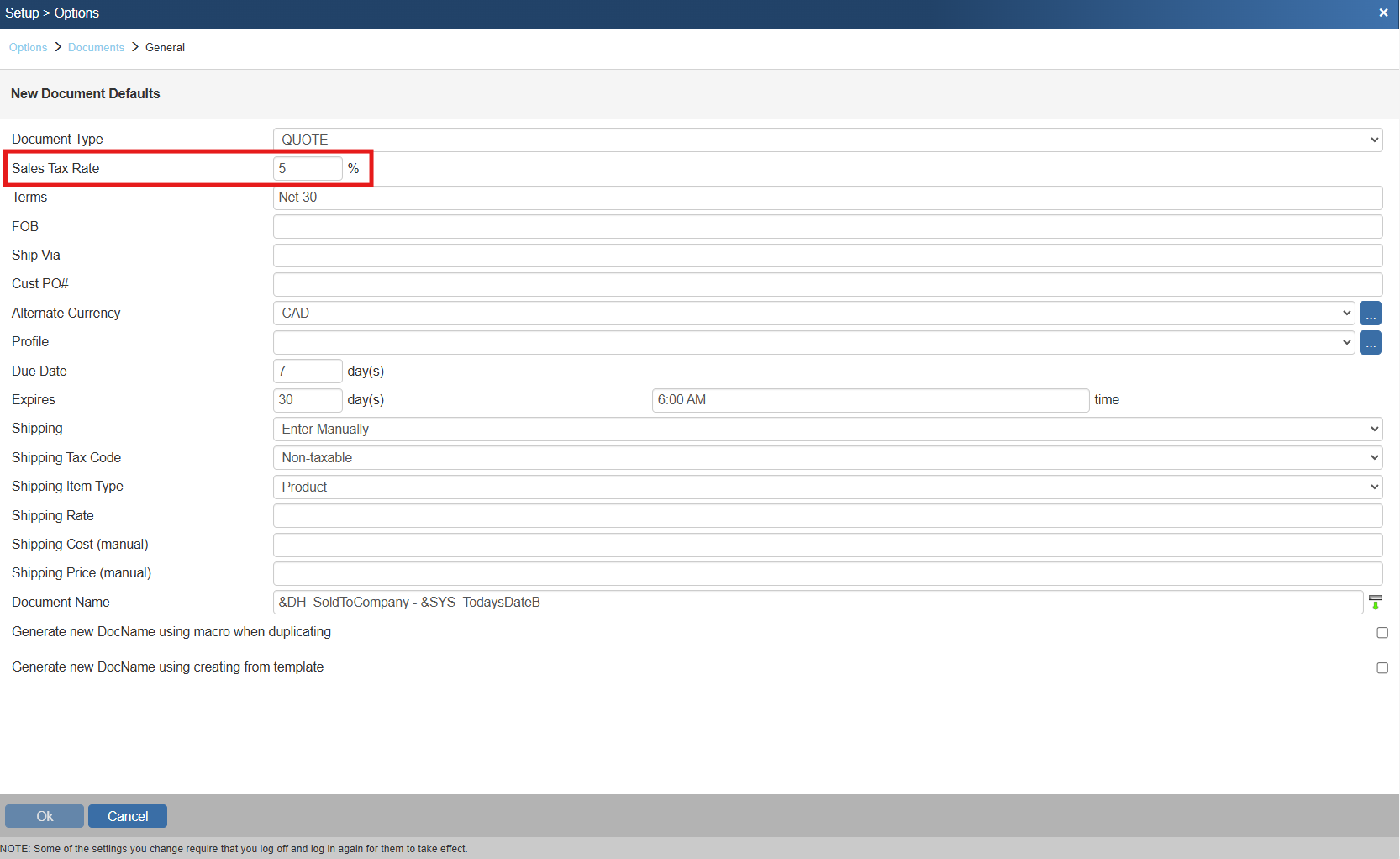The width and height of the screenshot is (1400, 859).
Task: Click the macro insert icon beside Document Name
Action: (1375, 602)
